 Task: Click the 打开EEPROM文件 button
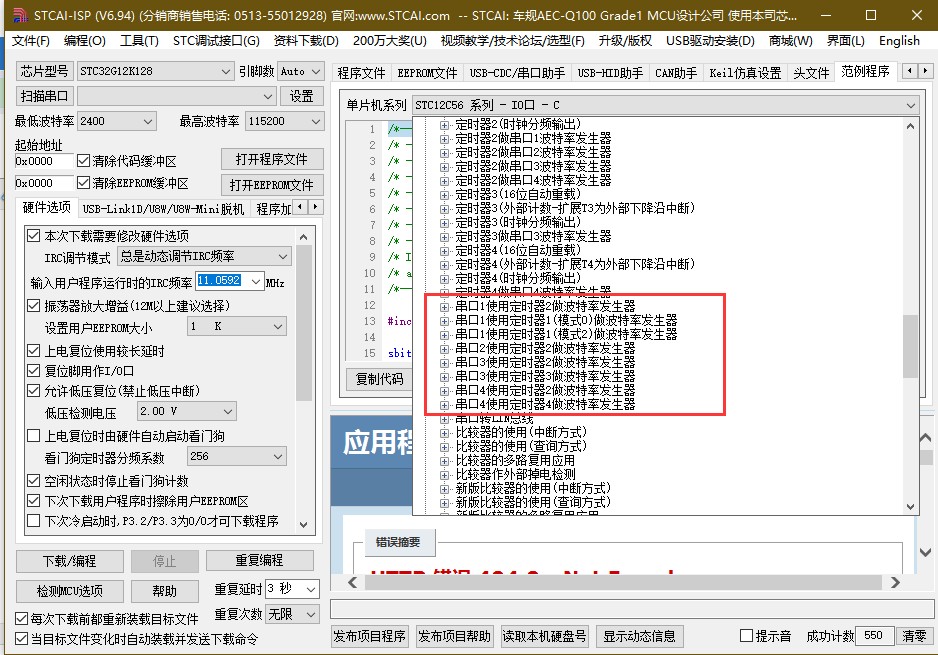pos(272,185)
